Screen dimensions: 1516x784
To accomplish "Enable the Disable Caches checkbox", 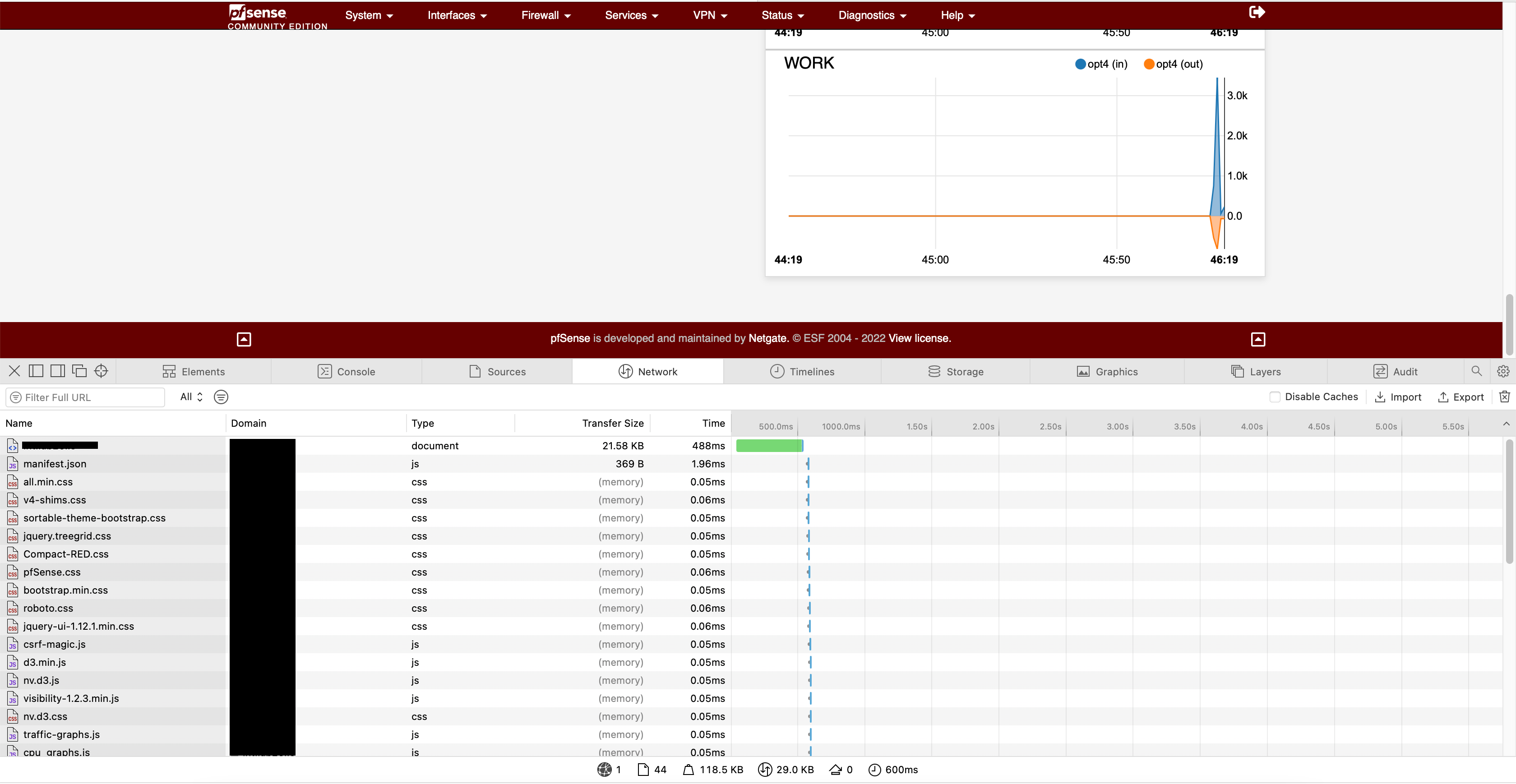I will click(1275, 397).
